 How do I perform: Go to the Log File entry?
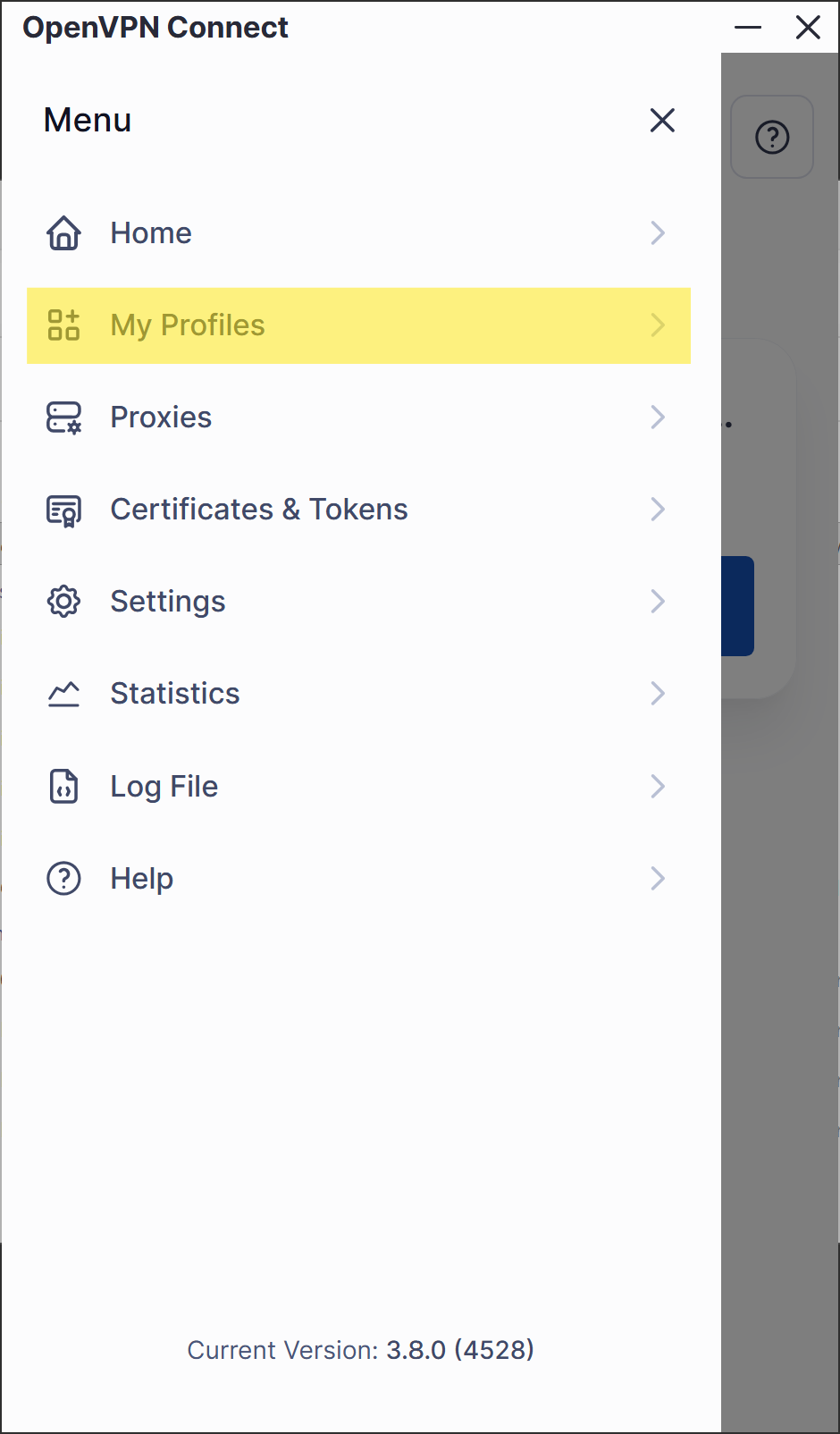pos(164,787)
